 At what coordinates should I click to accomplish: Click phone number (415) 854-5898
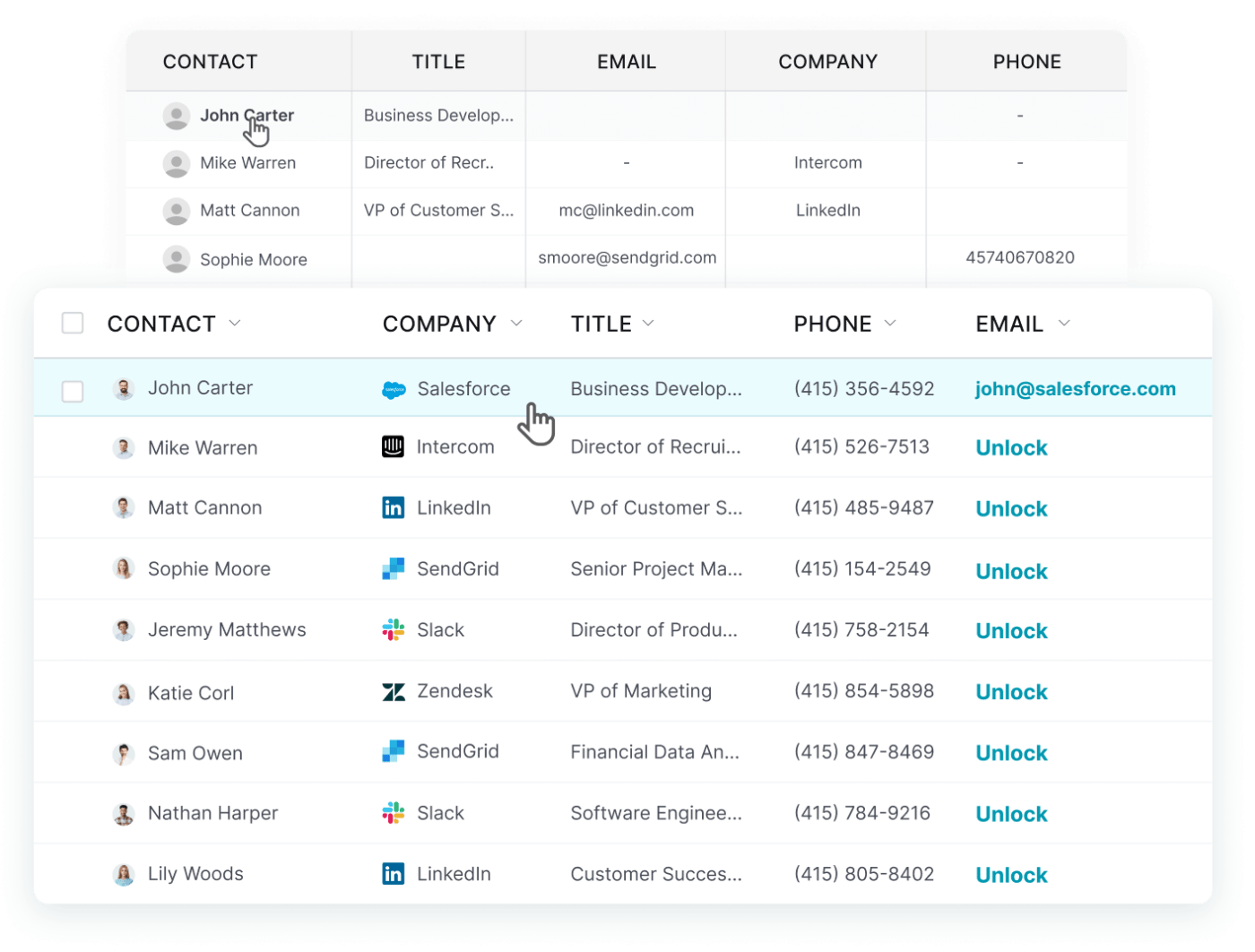(x=864, y=691)
